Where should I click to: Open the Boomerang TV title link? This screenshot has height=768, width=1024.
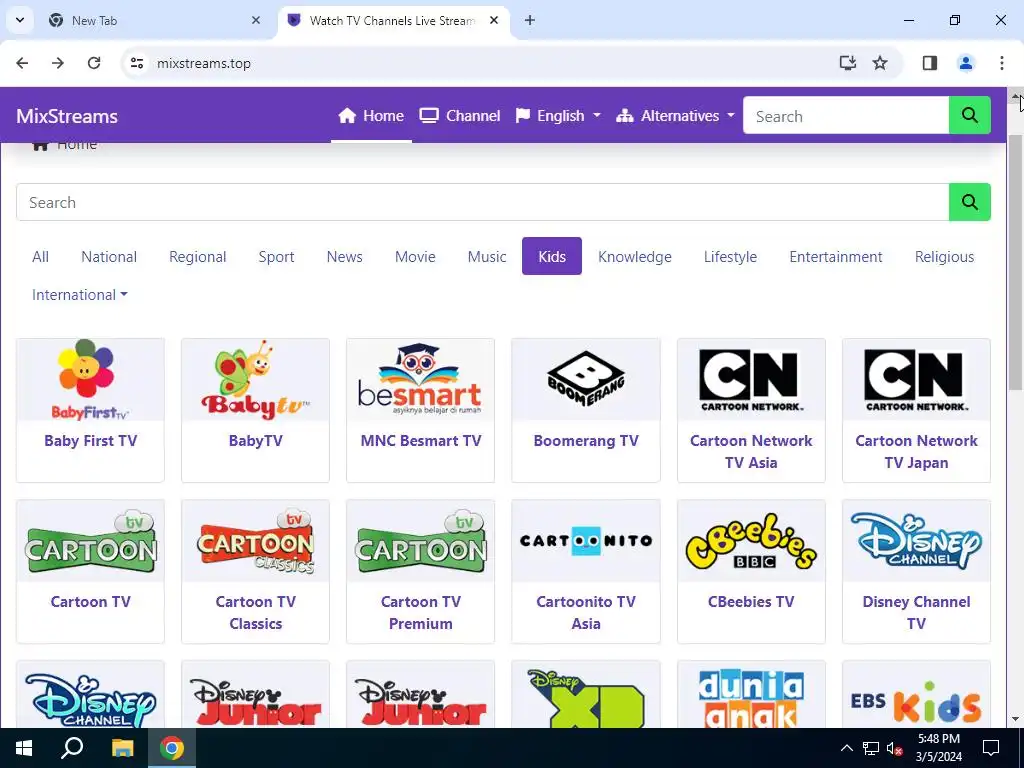[x=586, y=441]
